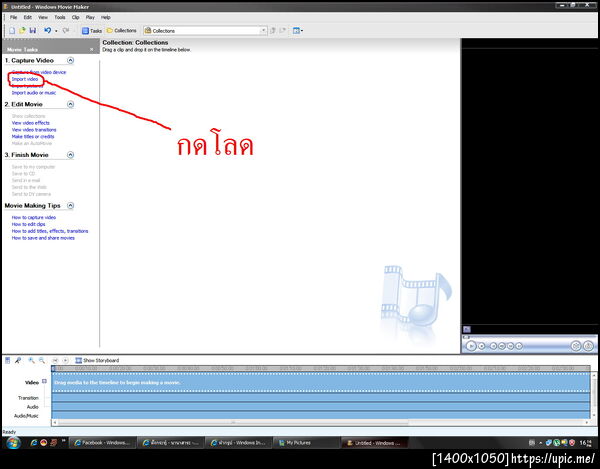The image size is (600, 469).
Task: Open project using the folder toolbar icon
Action: pos(22,31)
